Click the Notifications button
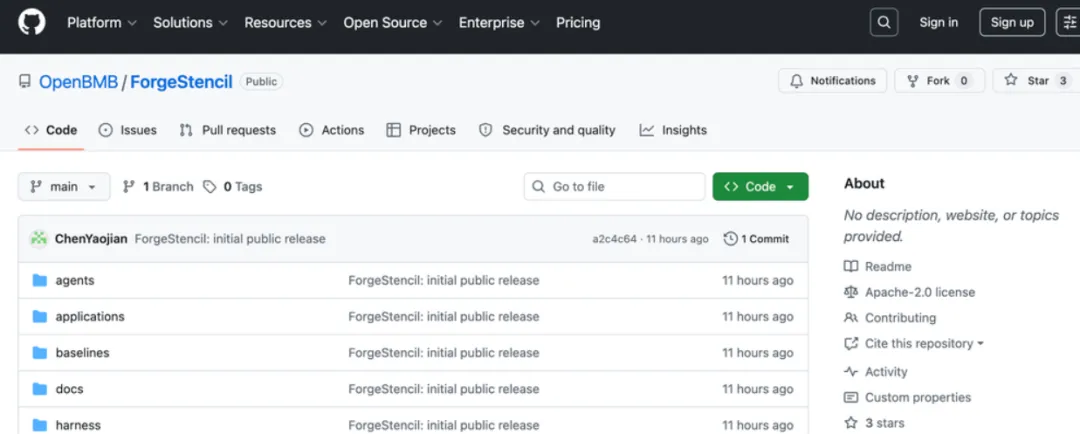Viewport: 1080px width, 434px height. point(833,81)
